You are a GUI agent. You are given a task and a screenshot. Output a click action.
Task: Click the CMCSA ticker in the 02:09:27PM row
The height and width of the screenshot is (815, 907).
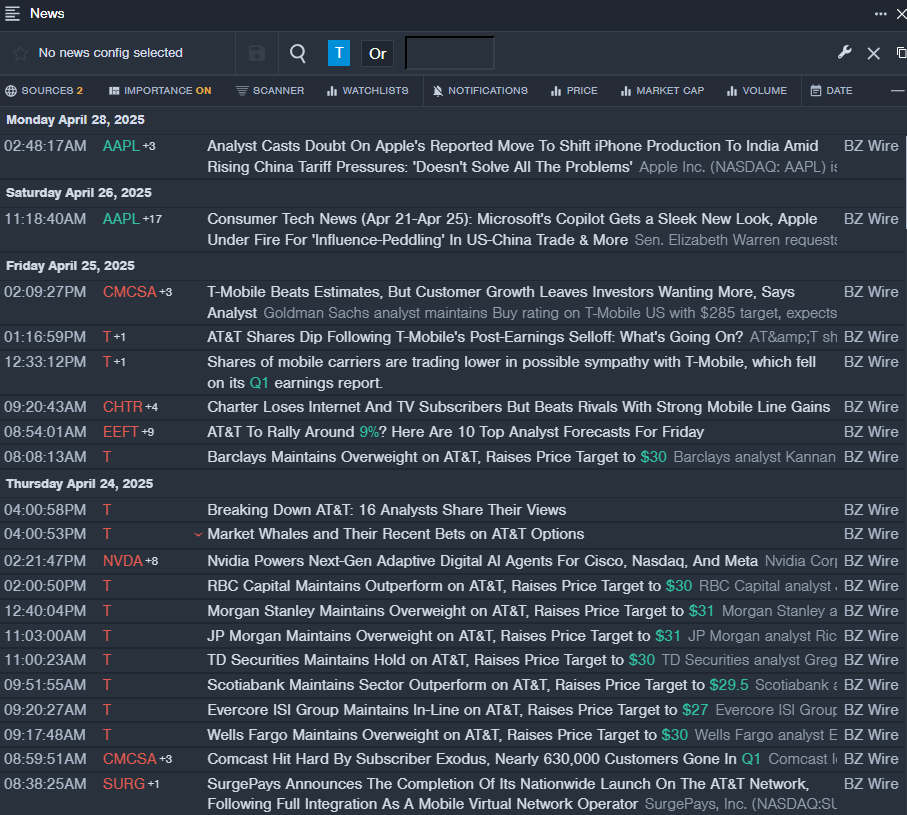click(130, 292)
